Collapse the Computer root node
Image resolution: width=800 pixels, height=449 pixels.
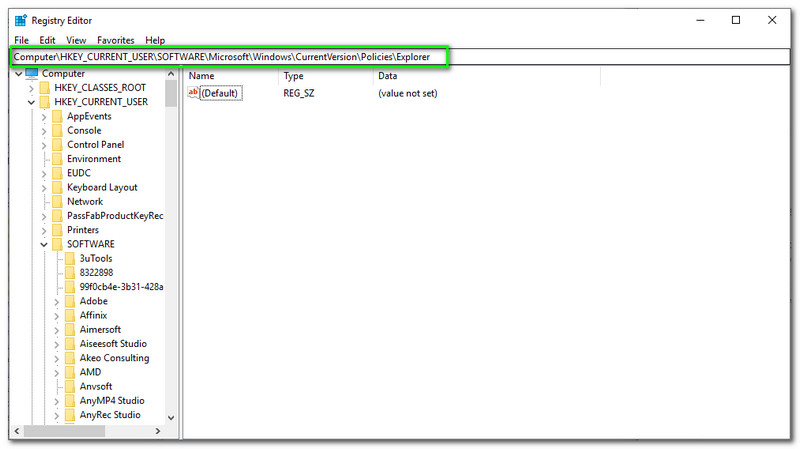click(x=19, y=74)
